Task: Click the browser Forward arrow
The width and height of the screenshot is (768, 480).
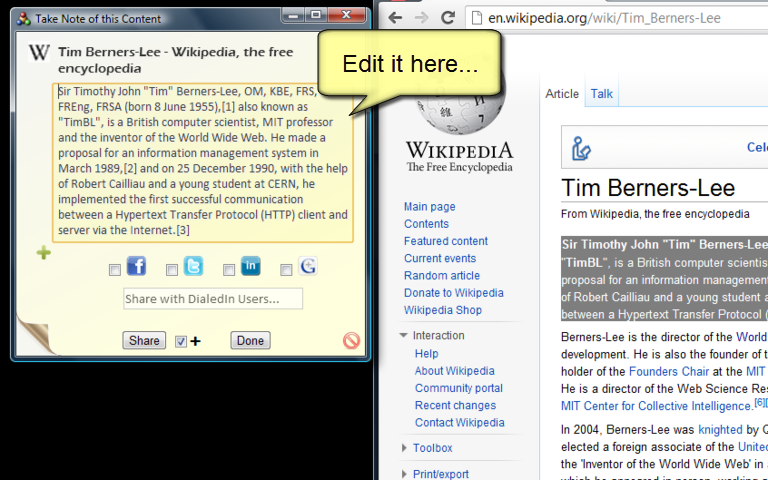Action: click(421, 18)
